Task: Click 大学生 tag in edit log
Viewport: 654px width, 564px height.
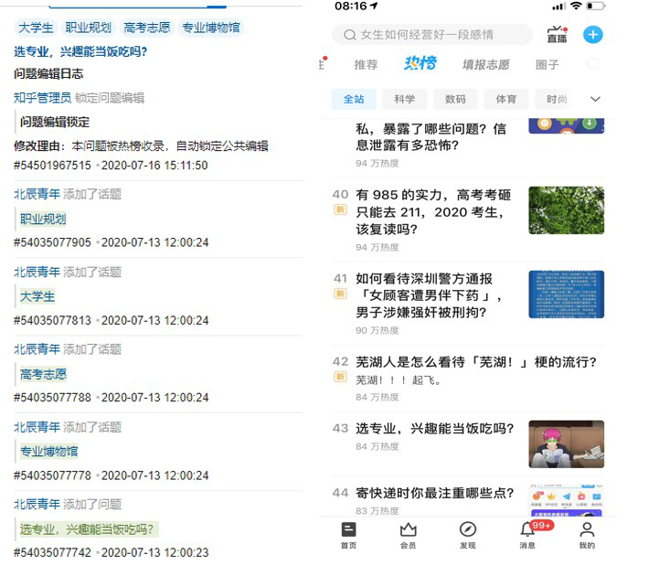Action: pyautogui.click(x=37, y=297)
